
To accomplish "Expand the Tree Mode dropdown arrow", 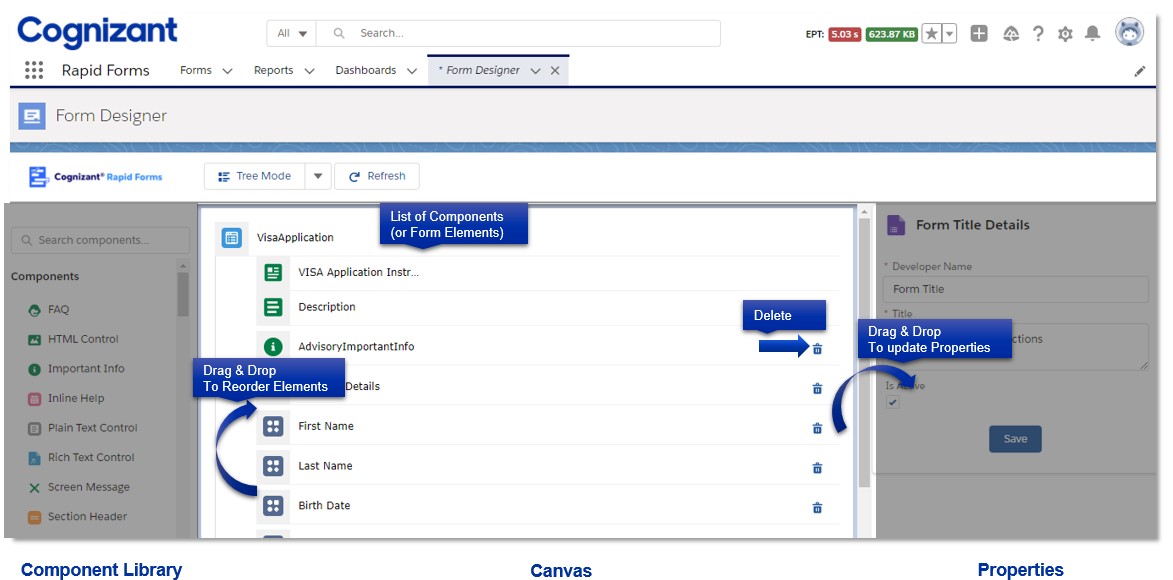I will click(x=317, y=176).
